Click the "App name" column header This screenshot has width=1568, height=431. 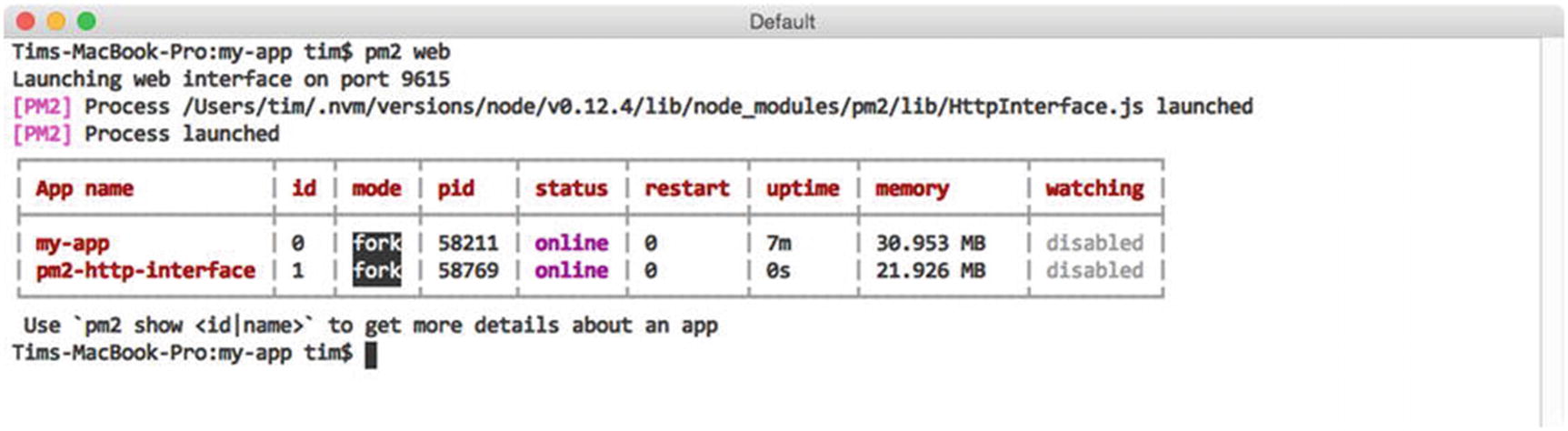[85, 188]
